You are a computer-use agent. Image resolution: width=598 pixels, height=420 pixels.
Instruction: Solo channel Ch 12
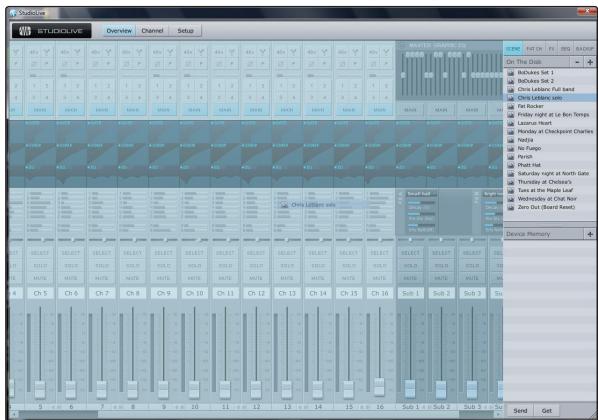[256, 266]
